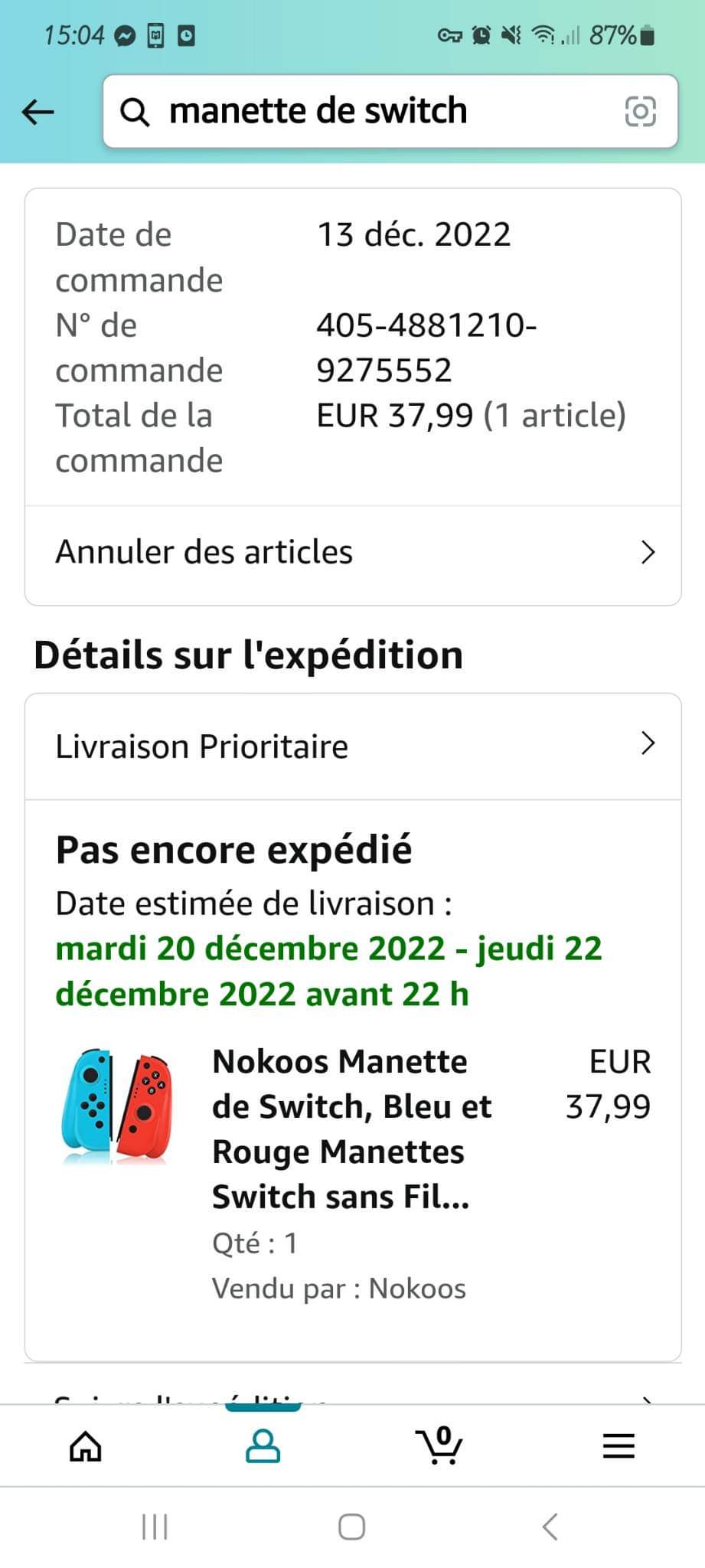Expand Livraison Prioritaire chevron
Viewport: 705px width, 1568px height.
tap(648, 743)
